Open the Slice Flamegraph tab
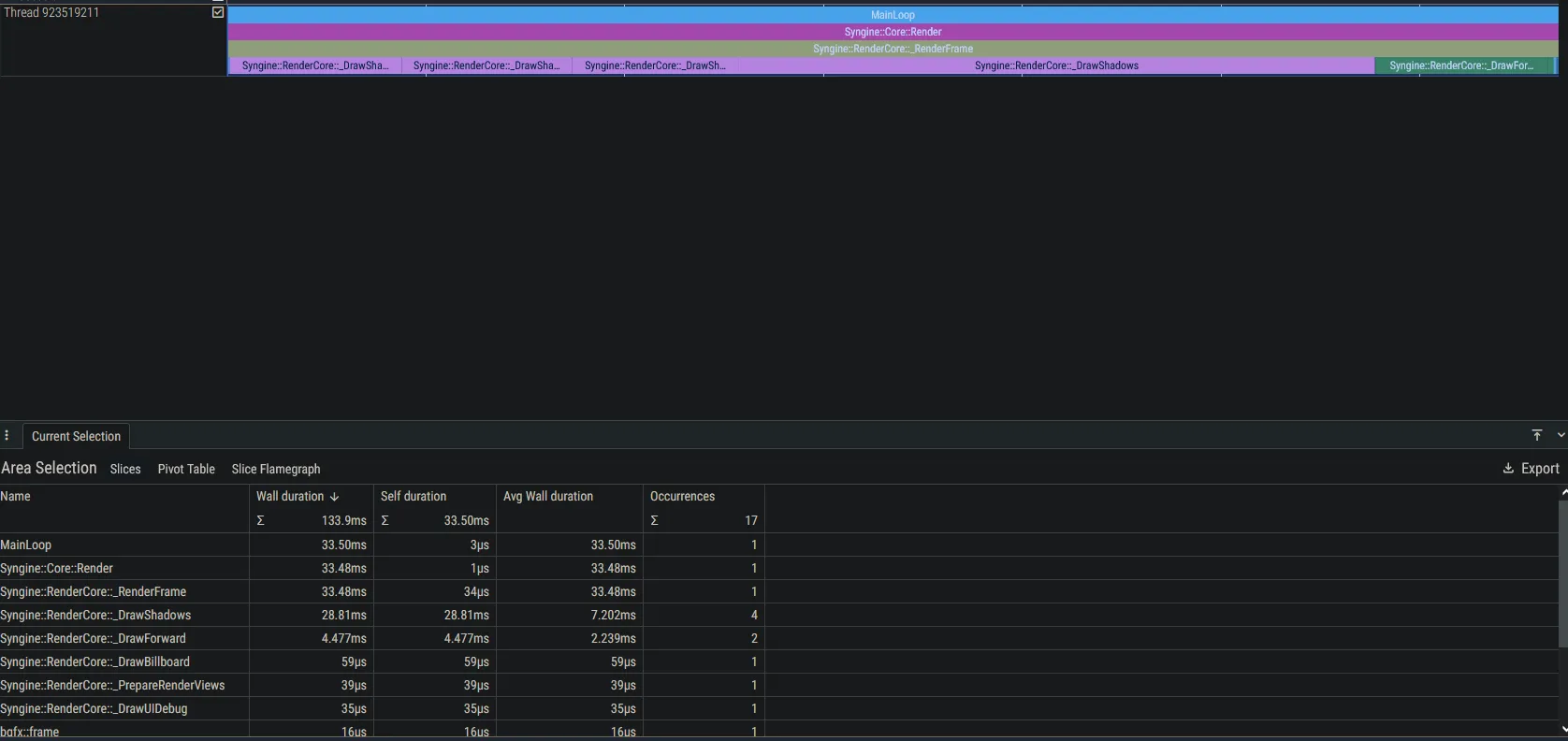 point(276,469)
